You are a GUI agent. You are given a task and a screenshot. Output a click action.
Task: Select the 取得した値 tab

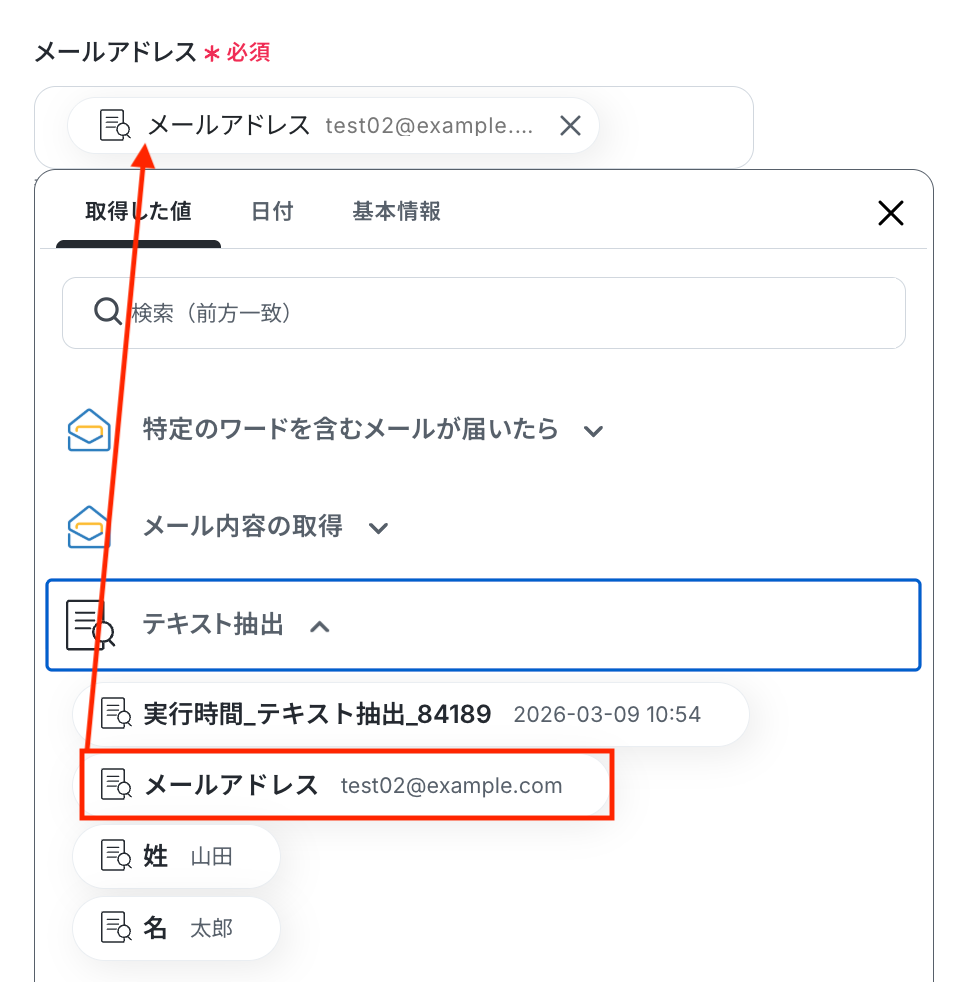(x=138, y=212)
